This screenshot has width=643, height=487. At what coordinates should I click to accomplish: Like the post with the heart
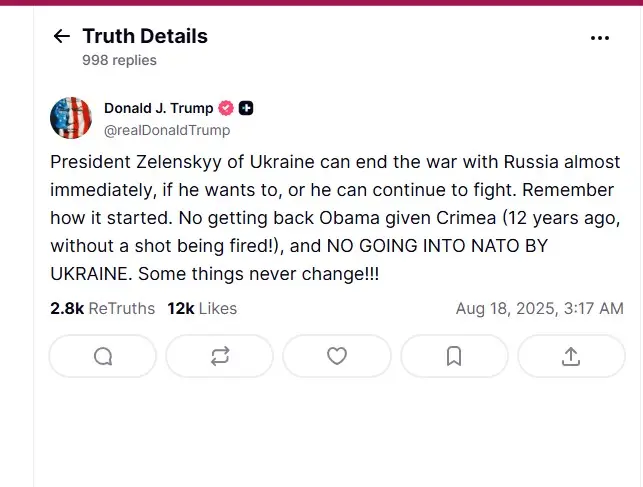click(x=337, y=356)
